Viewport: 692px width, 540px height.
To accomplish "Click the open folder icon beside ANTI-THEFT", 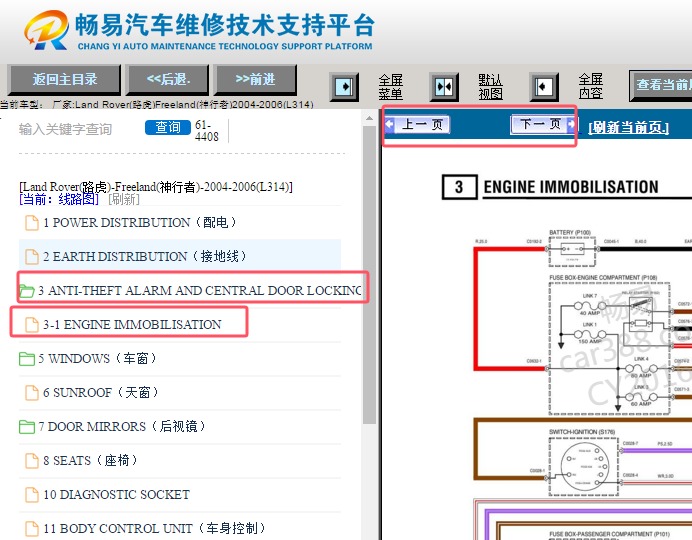I will click(x=27, y=291).
